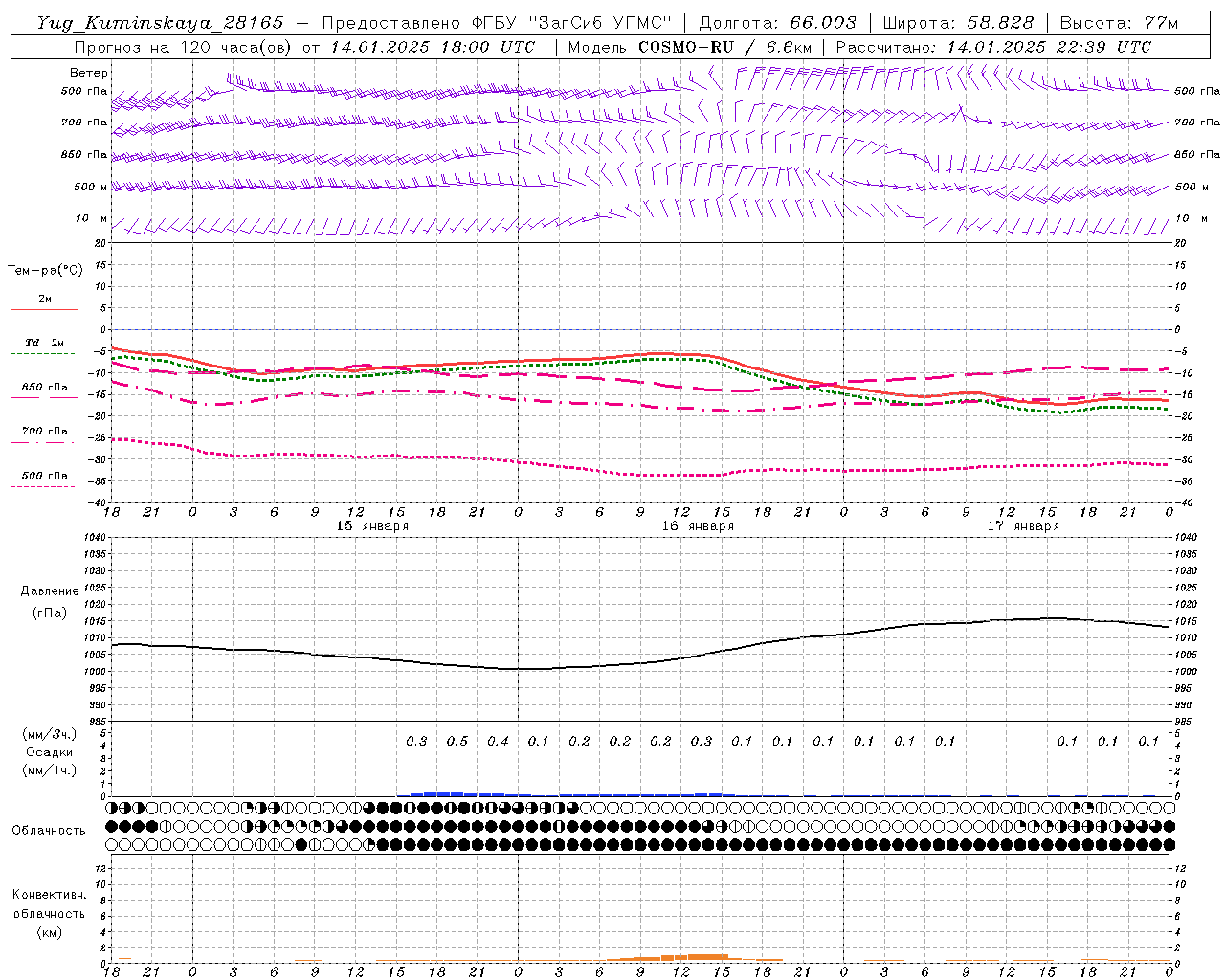1225x980 pixels.
Task: Click the Осадки panel label
Action: [x=50, y=752]
